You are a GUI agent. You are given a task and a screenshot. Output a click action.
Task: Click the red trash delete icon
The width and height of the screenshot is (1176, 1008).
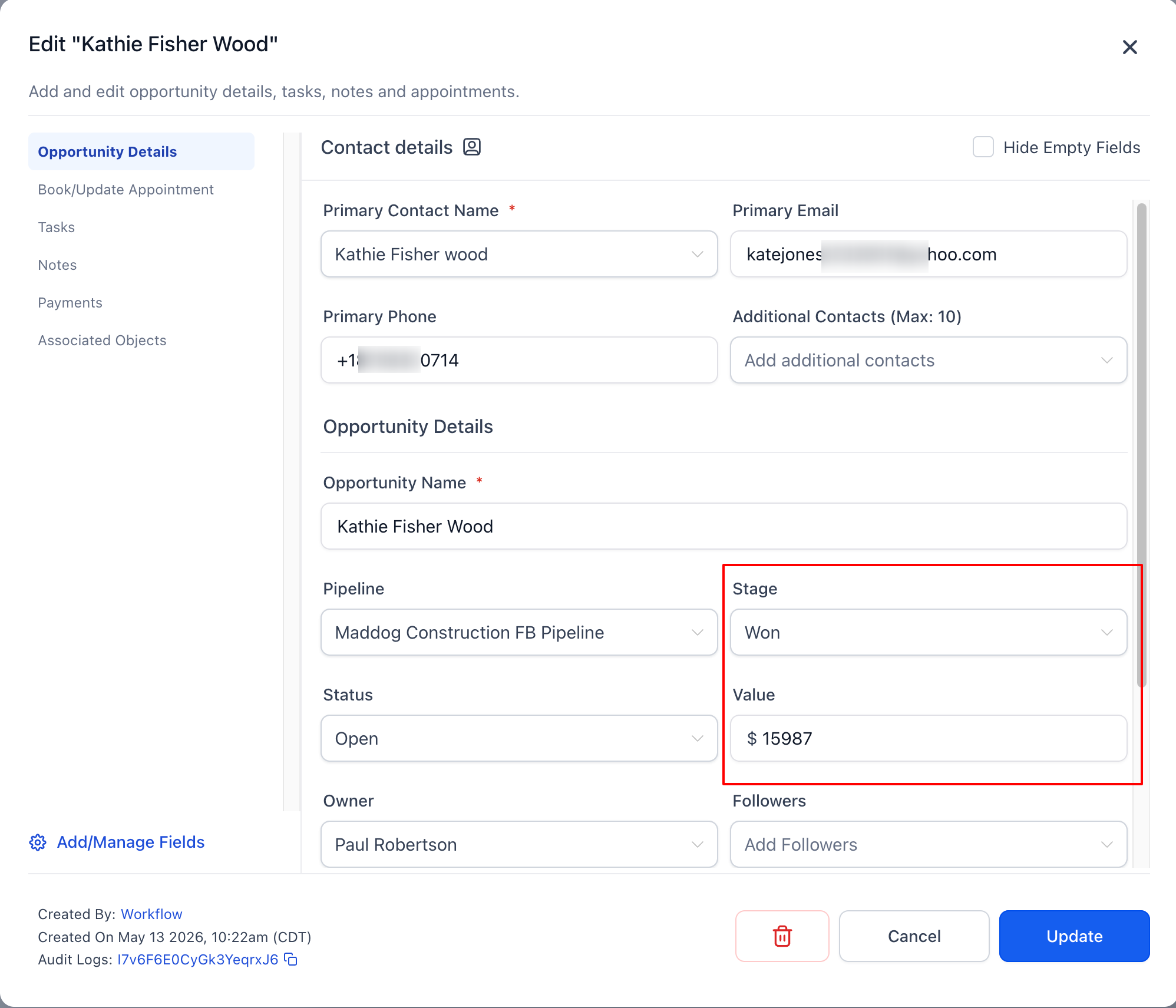pyautogui.click(x=782, y=936)
